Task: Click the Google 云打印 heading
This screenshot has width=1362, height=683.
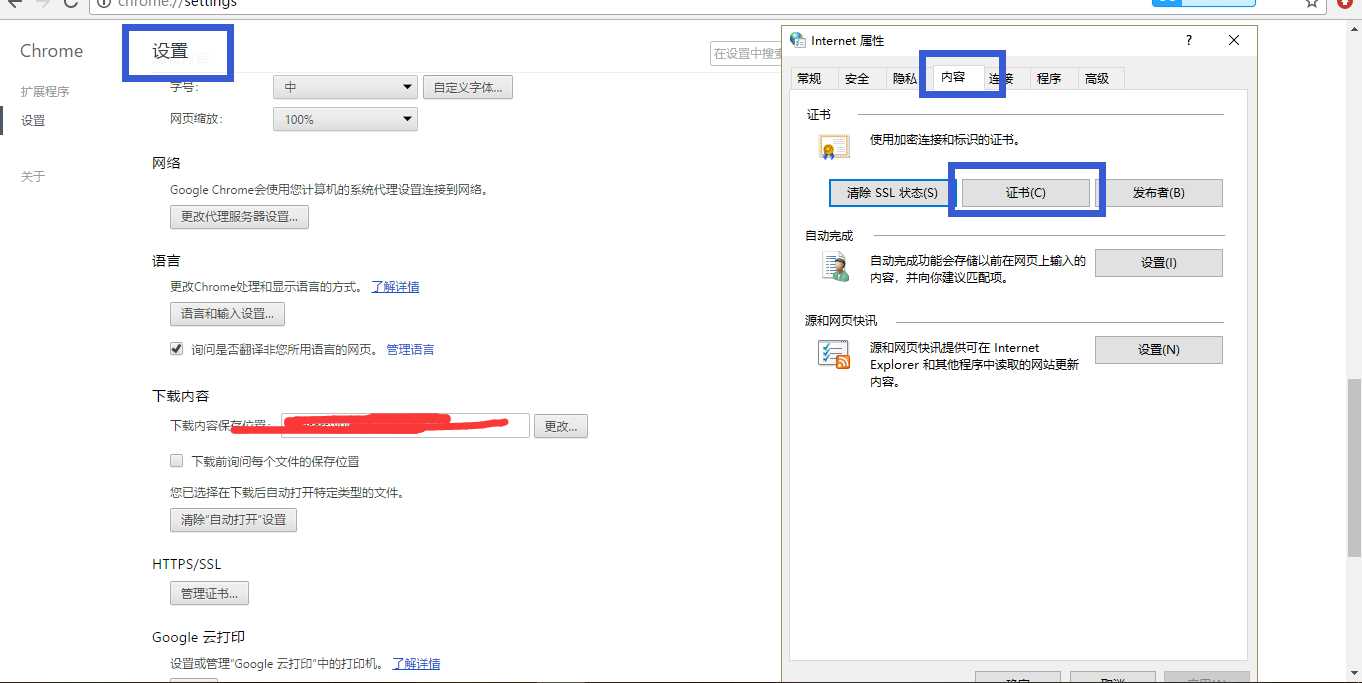Action: tap(199, 637)
